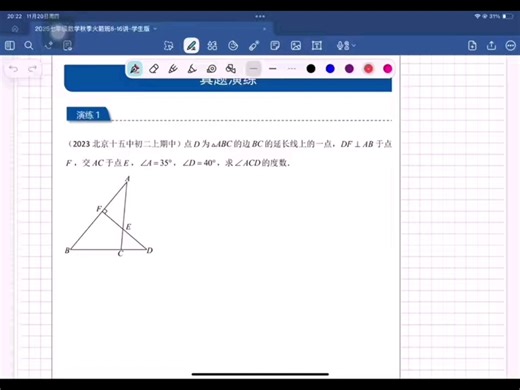Add a new page

pyautogui.click(x=472, y=46)
